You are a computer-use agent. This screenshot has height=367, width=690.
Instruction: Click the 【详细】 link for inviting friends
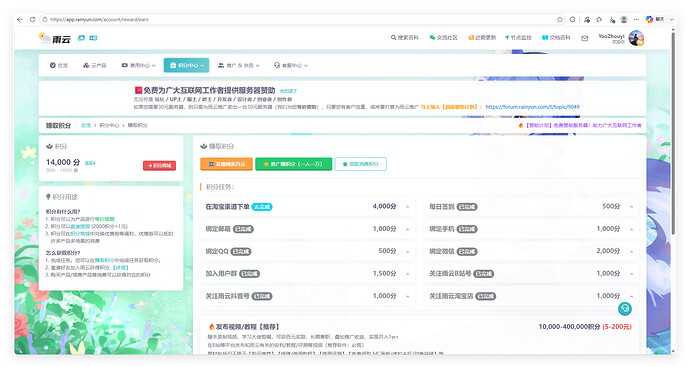pyautogui.click(x=120, y=268)
